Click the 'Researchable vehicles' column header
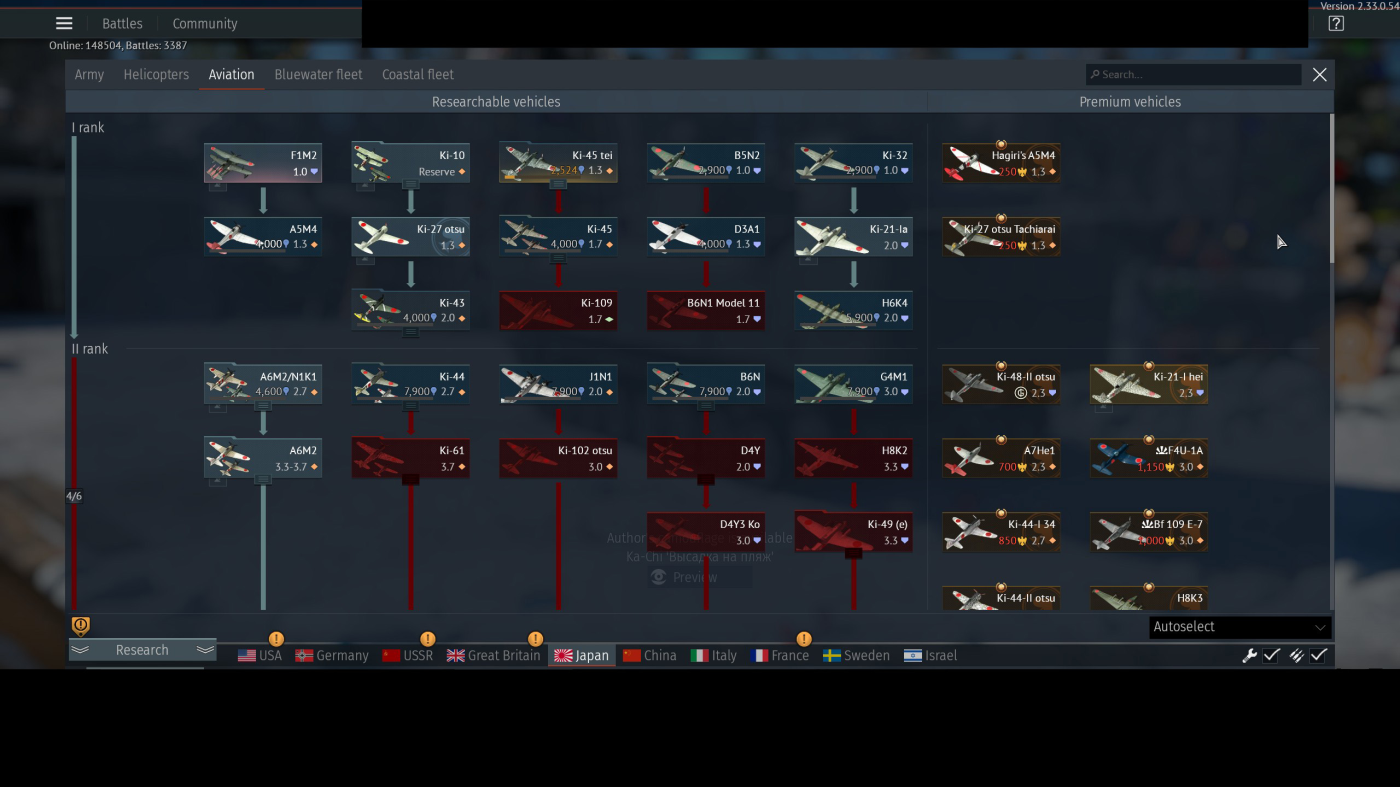Image resolution: width=1400 pixels, height=787 pixels. 496,102
